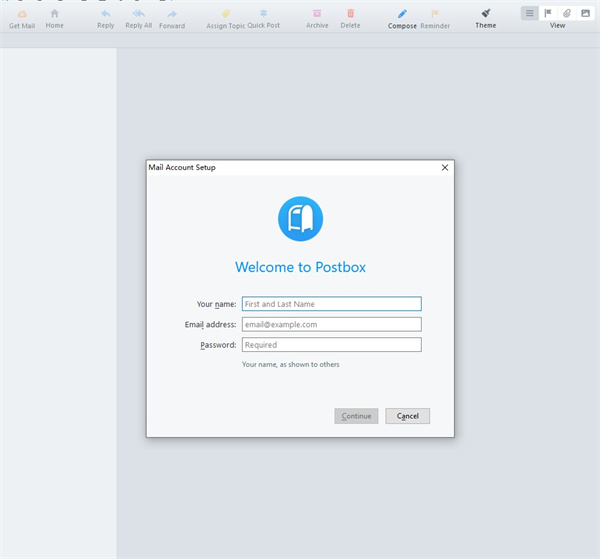Toggle the images view button

[586, 13]
